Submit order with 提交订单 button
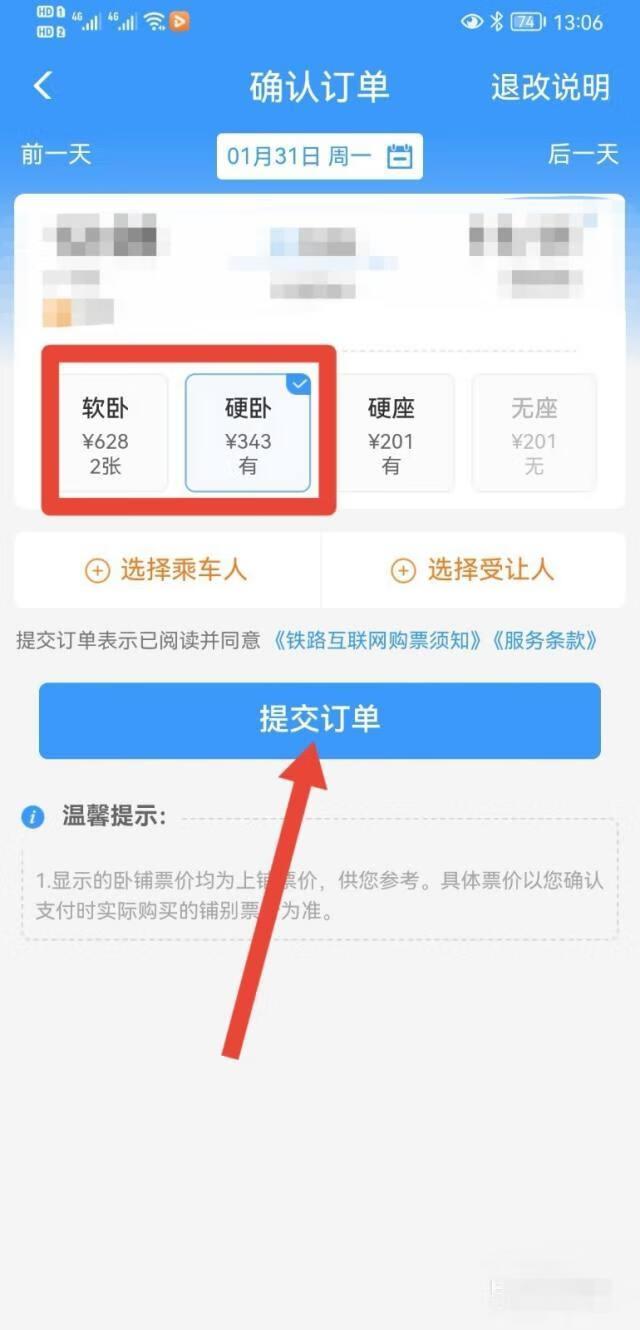The height and width of the screenshot is (1330, 640). point(320,720)
